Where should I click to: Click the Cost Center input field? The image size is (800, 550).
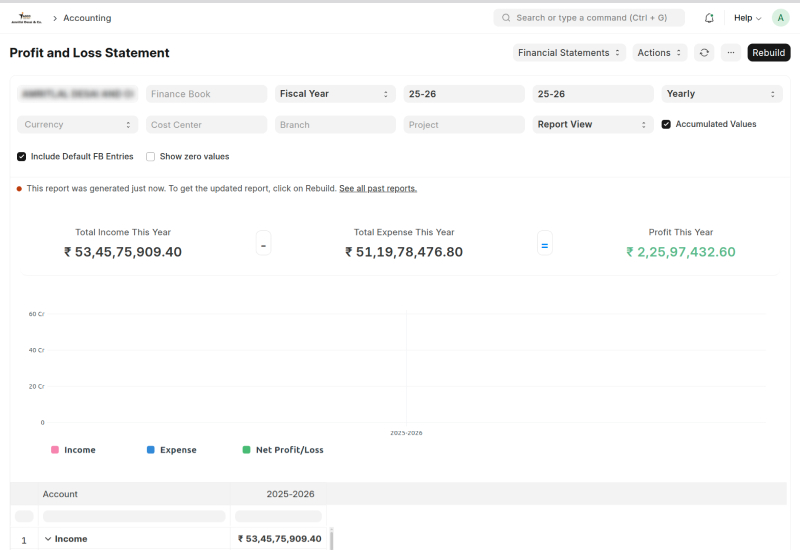click(207, 125)
